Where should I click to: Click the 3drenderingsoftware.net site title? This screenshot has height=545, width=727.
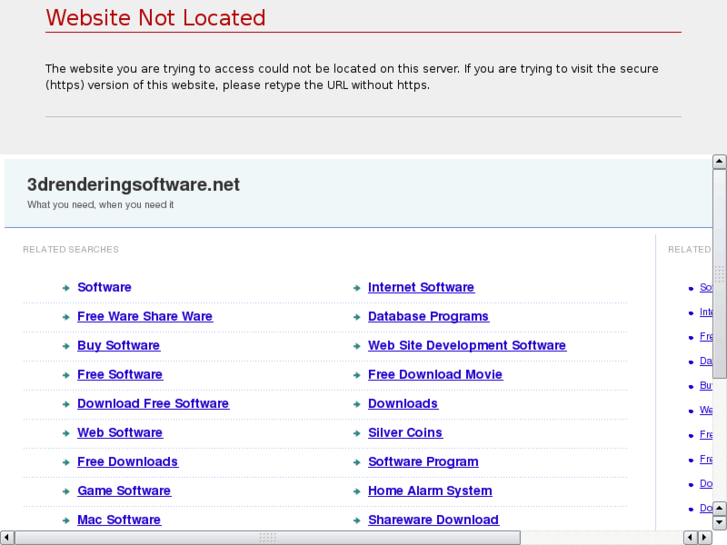tap(134, 185)
